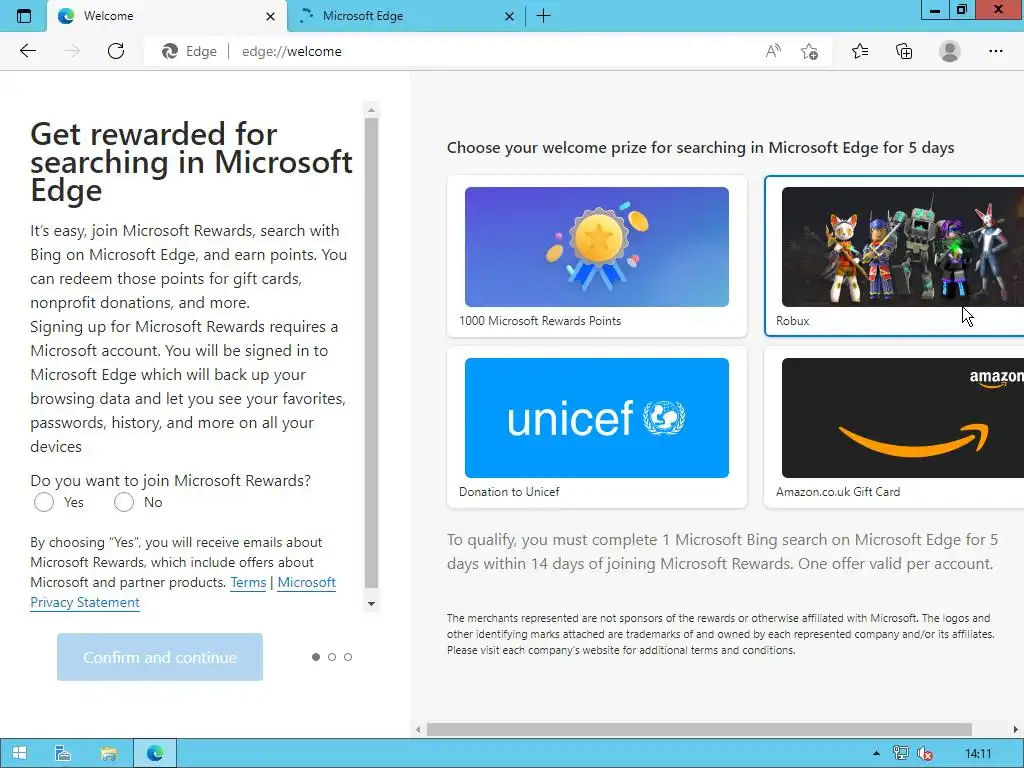Click the Read aloud icon

(x=773, y=51)
